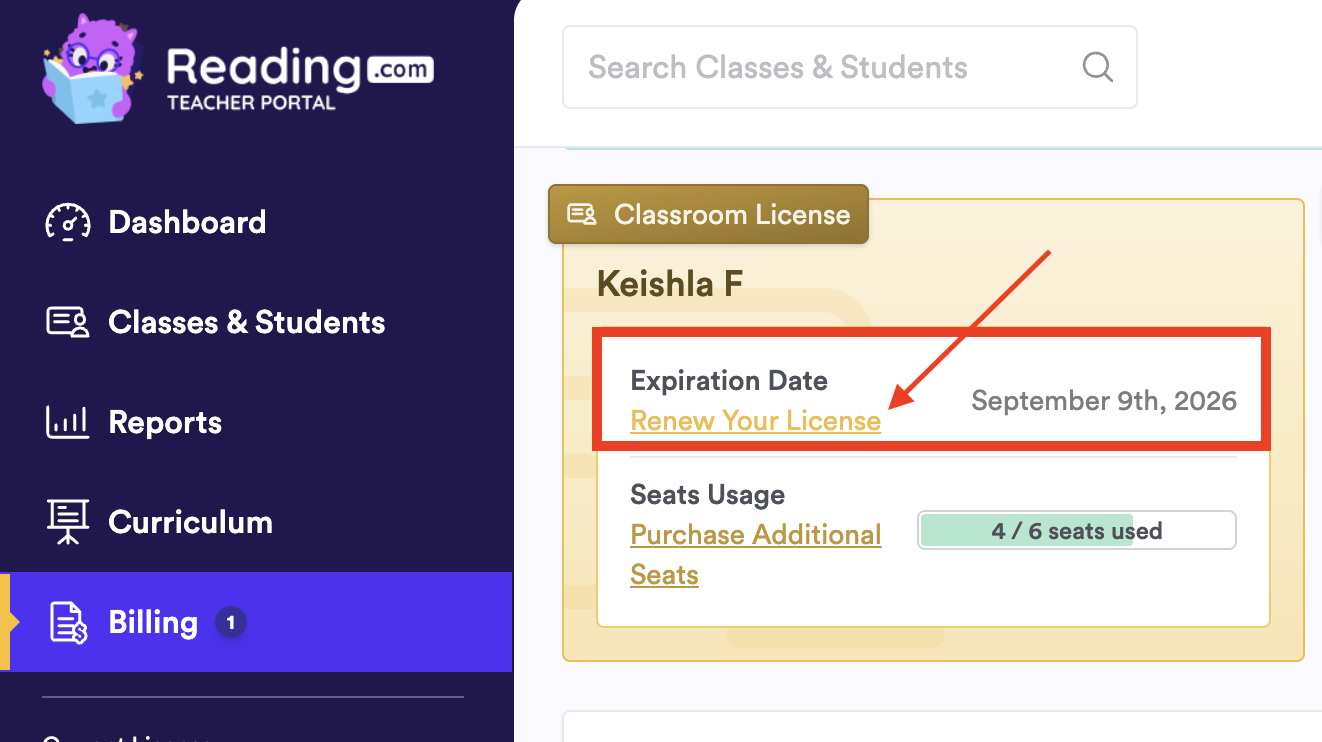The image size is (1322, 742).
Task: Click the Reading.com Teacher Portal wordmark
Action: [298, 76]
